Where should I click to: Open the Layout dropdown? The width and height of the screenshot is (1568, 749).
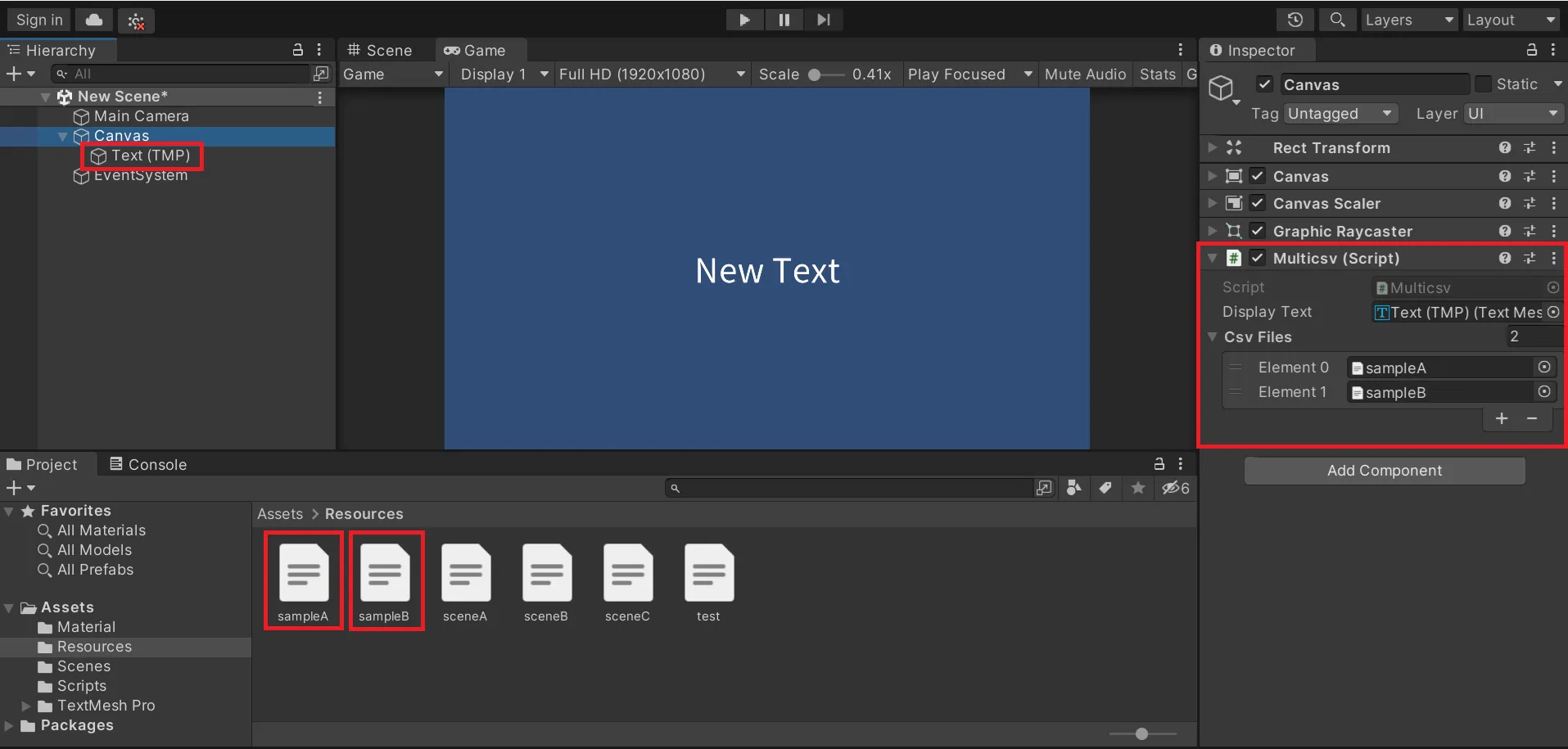[1511, 20]
